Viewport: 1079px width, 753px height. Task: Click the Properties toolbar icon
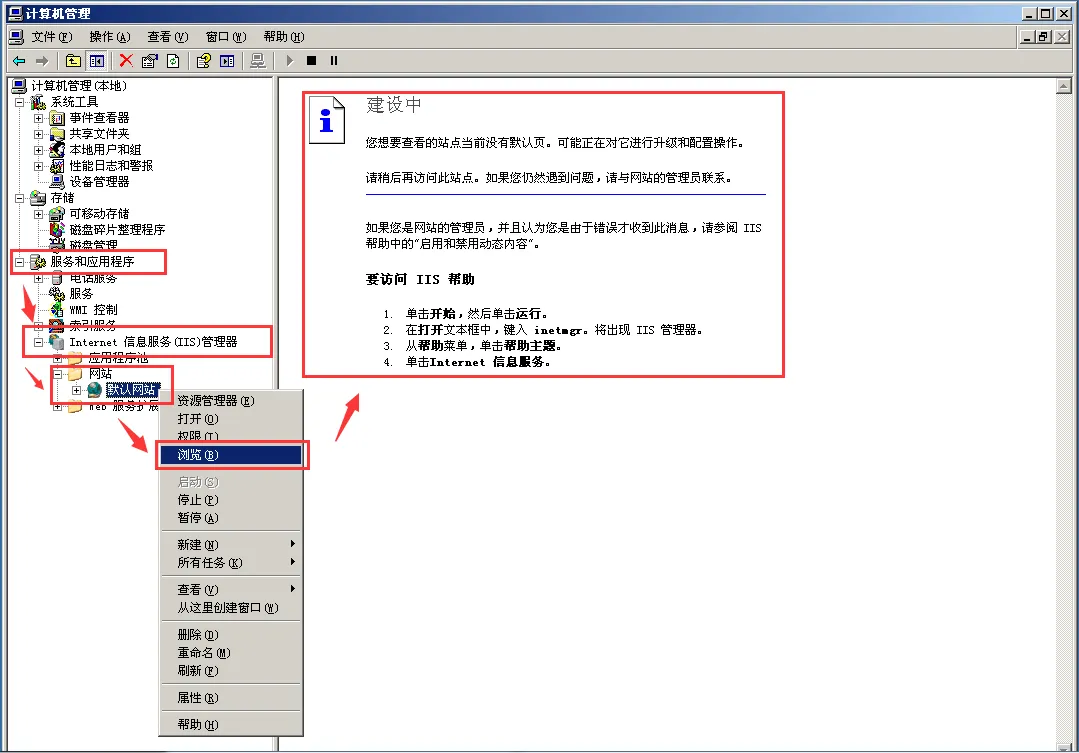click(x=149, y=61)
